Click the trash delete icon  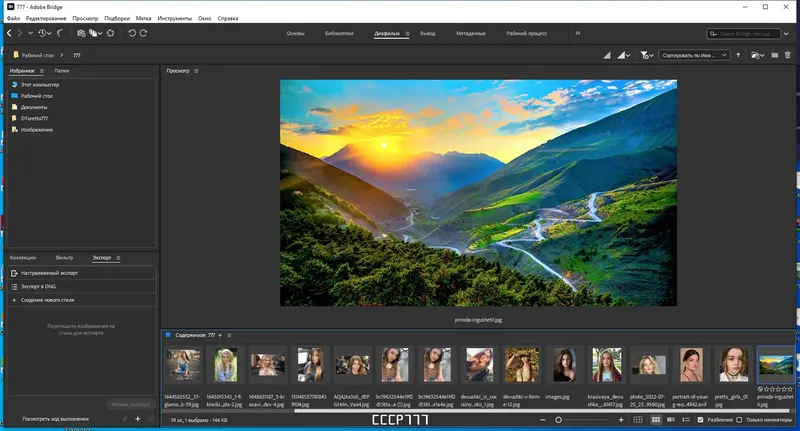pyautogui.click(x=787, y=55)
